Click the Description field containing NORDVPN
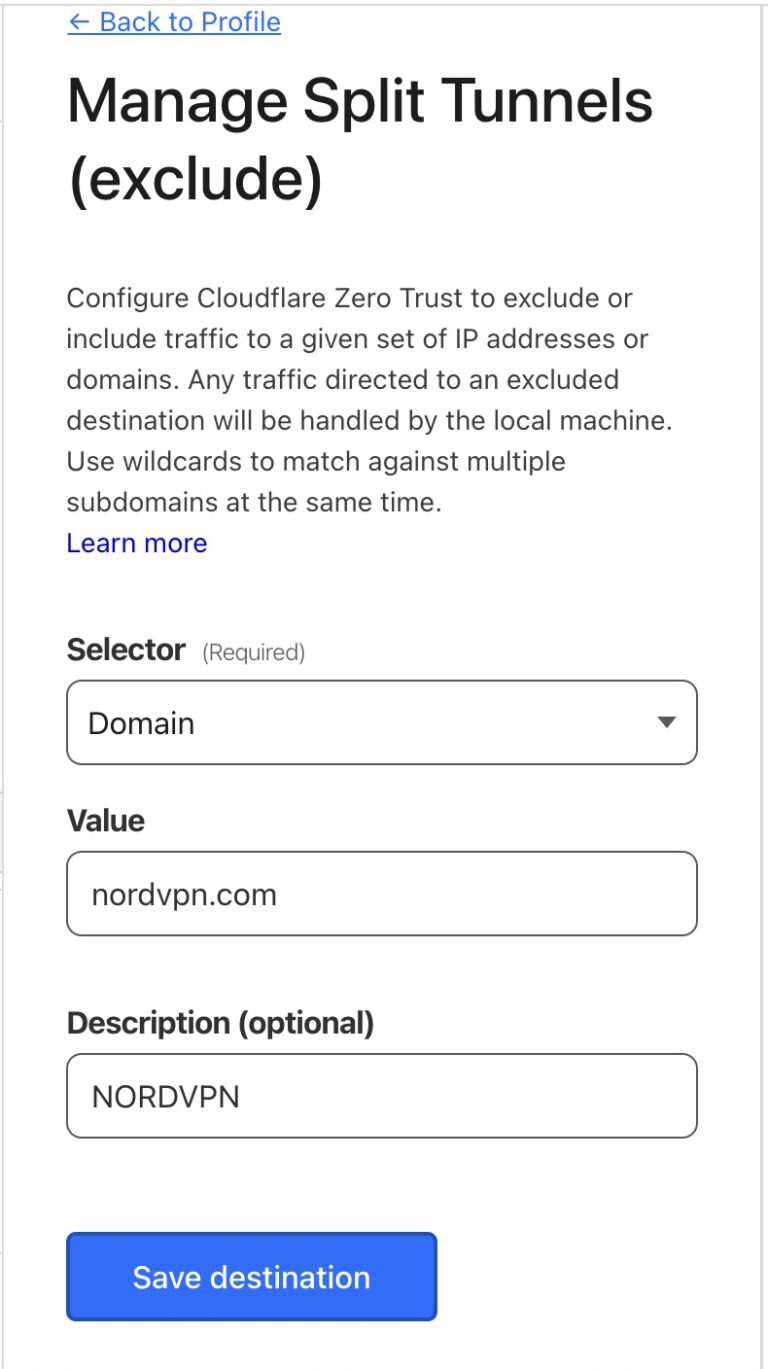 [x=381, y=1095]
